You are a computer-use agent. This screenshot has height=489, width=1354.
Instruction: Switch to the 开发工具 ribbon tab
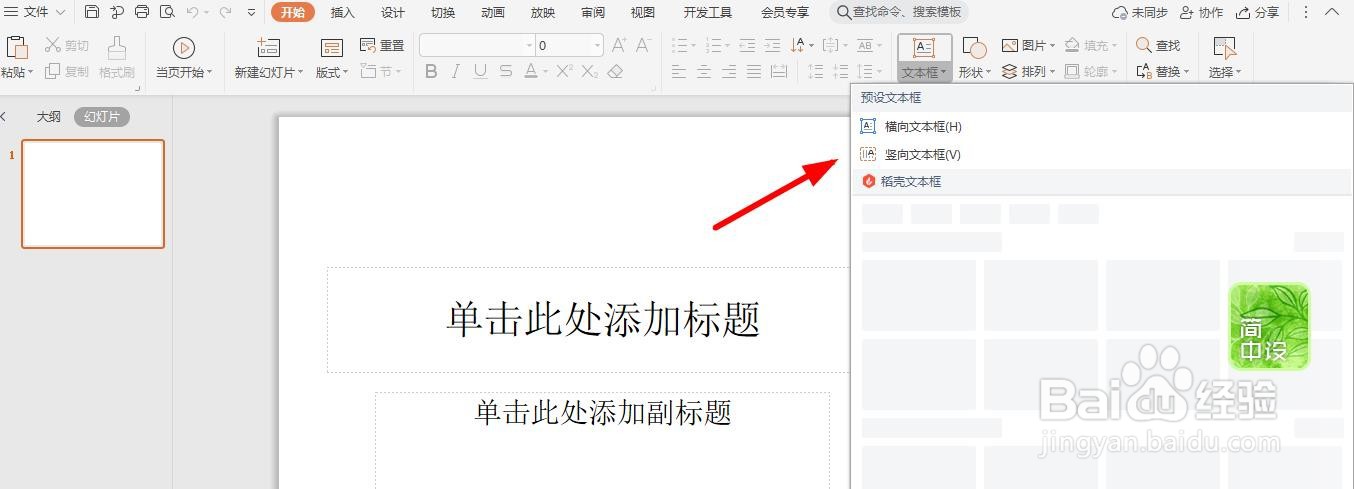click(x=708, y=12)
